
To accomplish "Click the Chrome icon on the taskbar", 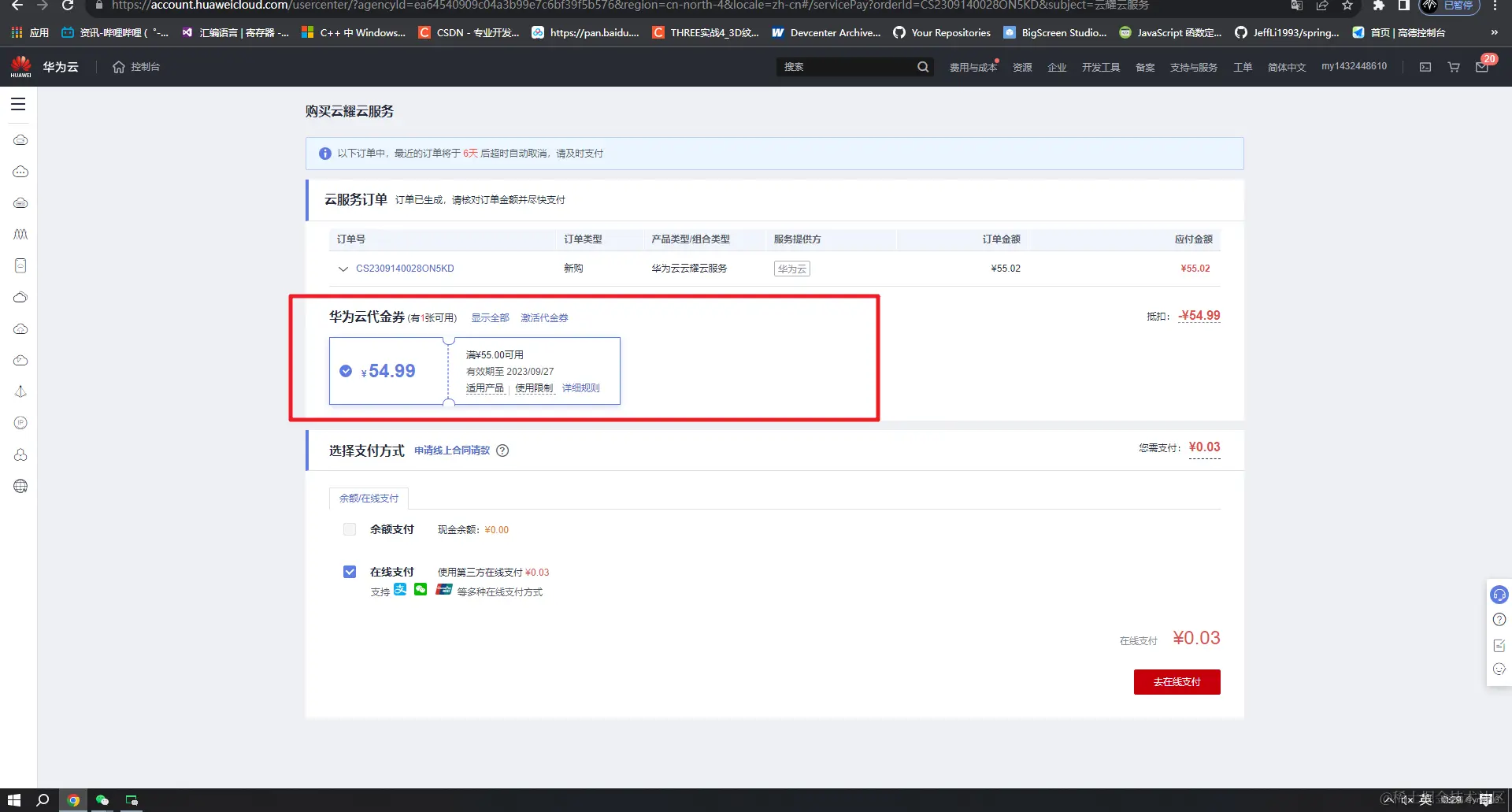I will 73,800.
